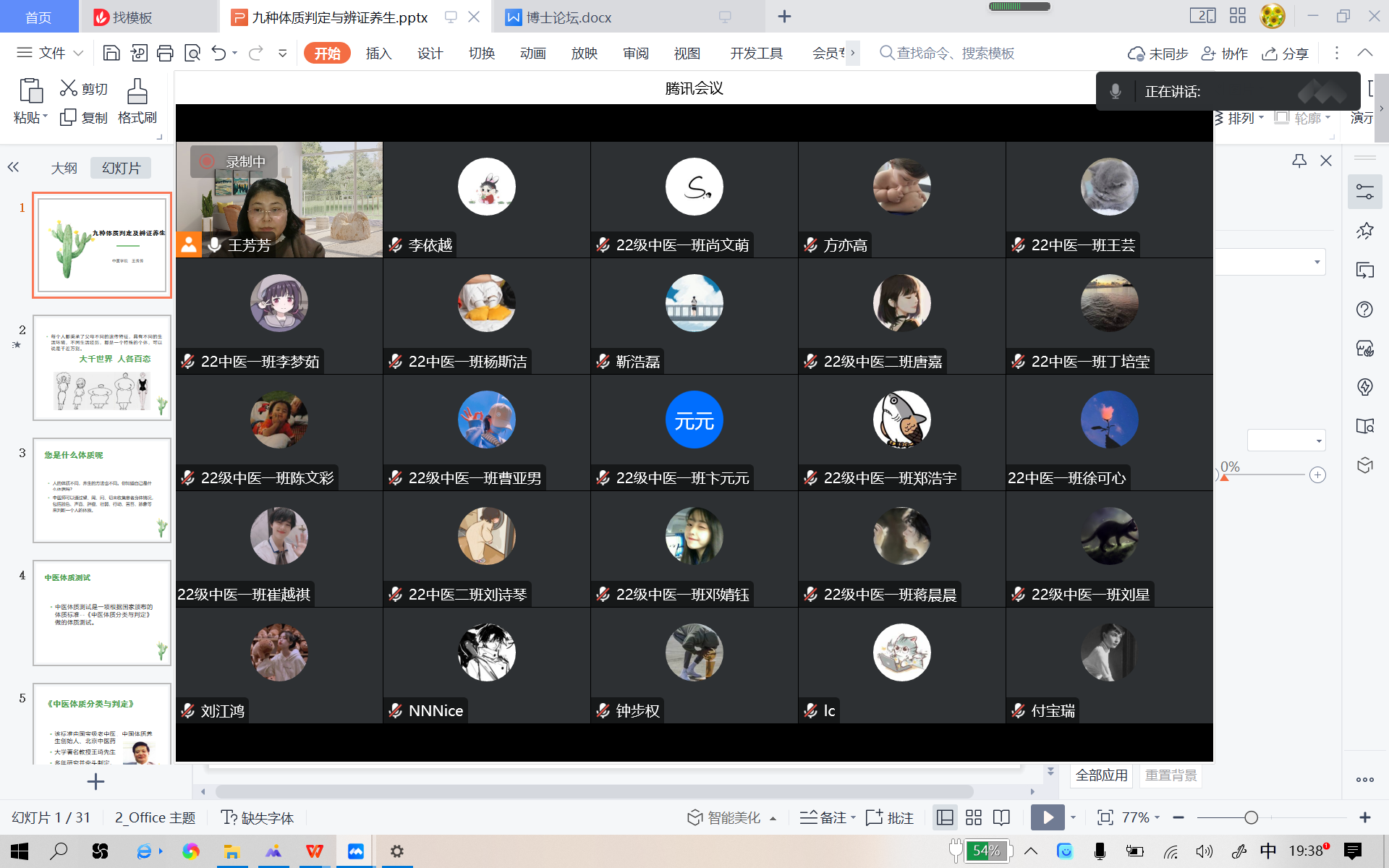
Task: Toggle normal view in status bar
Action: (x=945, y=817)
